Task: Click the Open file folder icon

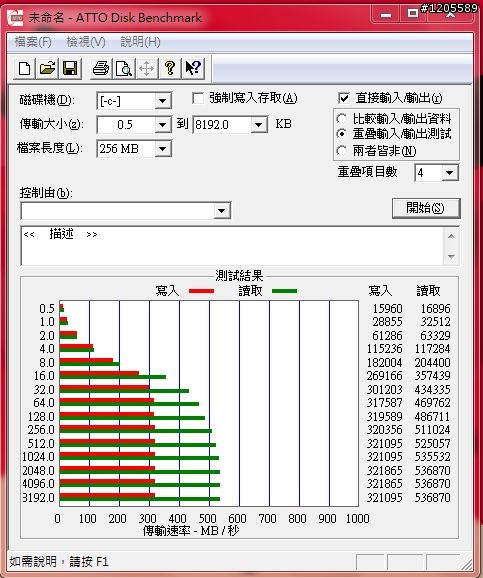Action: tap(47, 68)
